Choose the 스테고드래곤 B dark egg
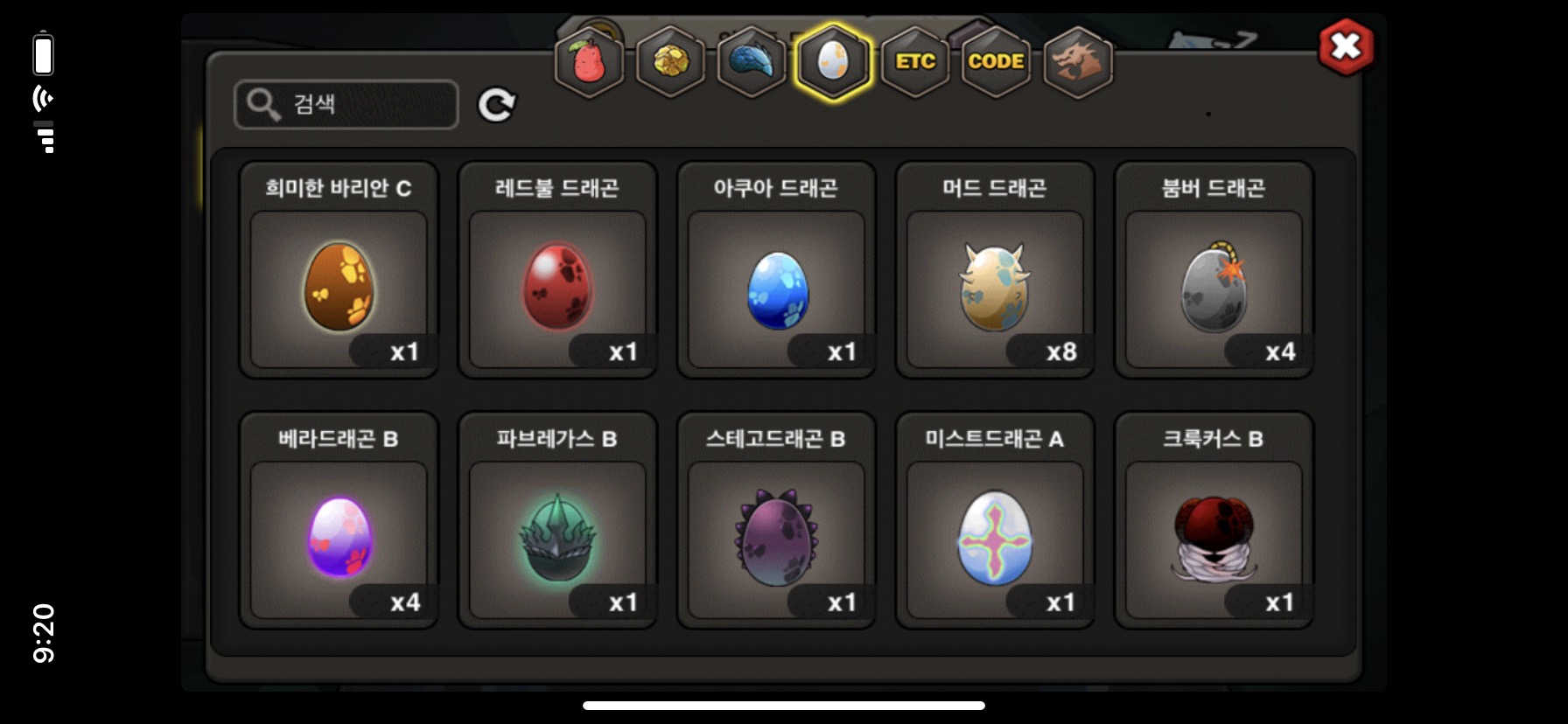 (x=776, y=520)
